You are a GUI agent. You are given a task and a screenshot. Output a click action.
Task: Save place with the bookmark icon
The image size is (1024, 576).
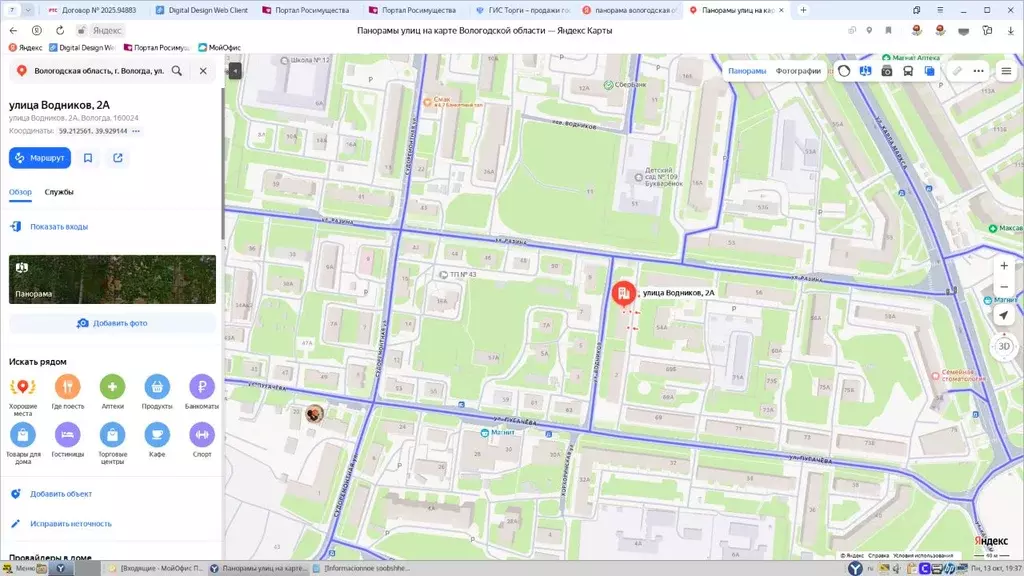click(88, 158)
